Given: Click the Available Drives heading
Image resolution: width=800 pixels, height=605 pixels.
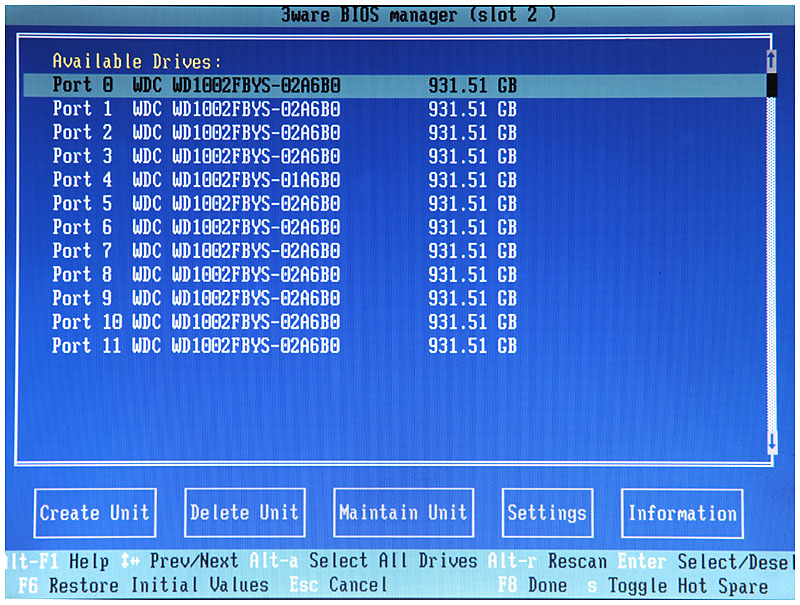Looking at the screenshot, I should point(137,62).
